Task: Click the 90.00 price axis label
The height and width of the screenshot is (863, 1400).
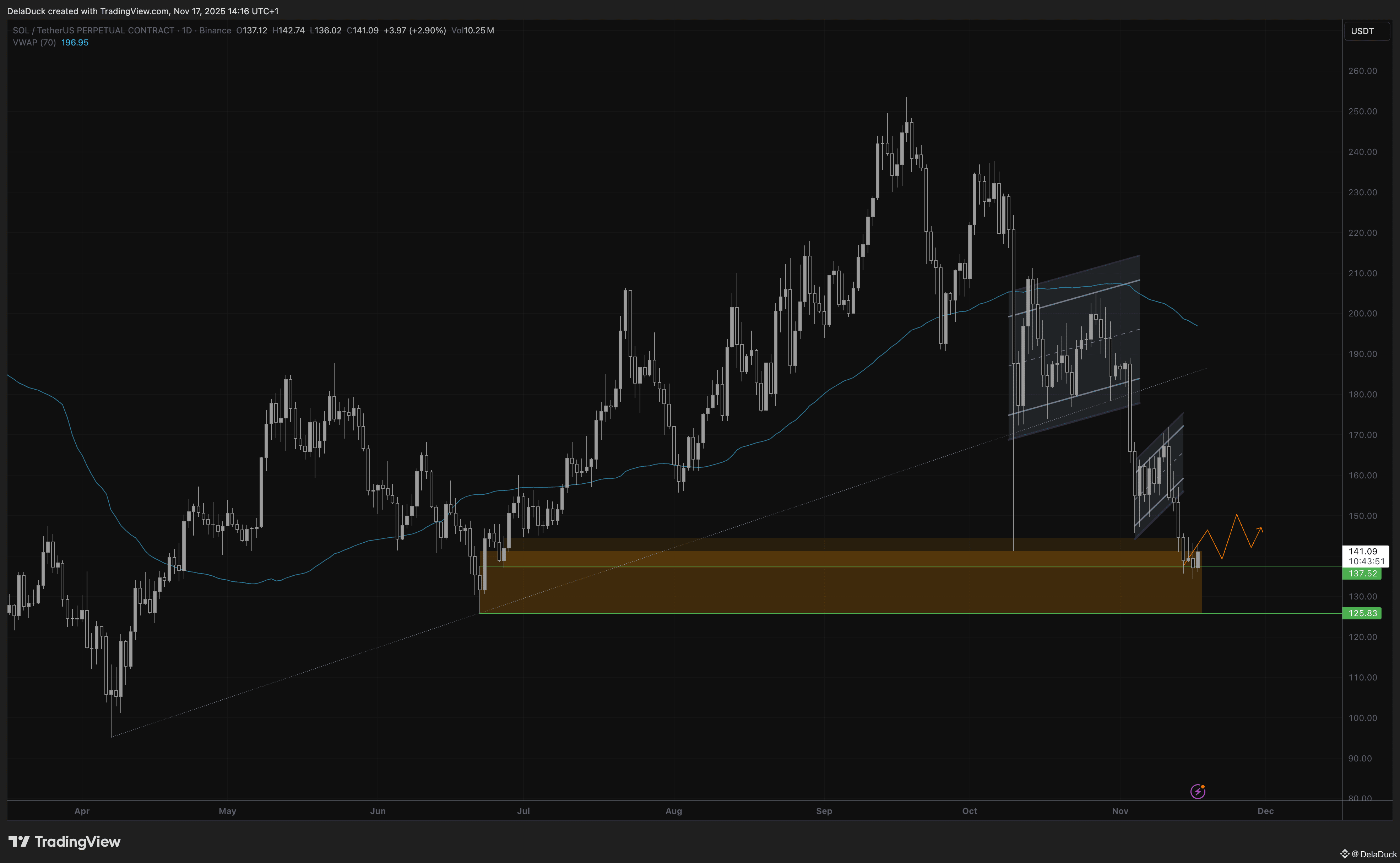Action: click(x=1360, y=759)
